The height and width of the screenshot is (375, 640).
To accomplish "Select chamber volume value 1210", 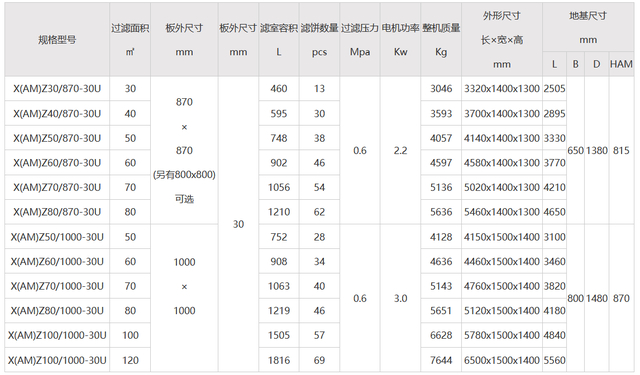I will [279, 212].
